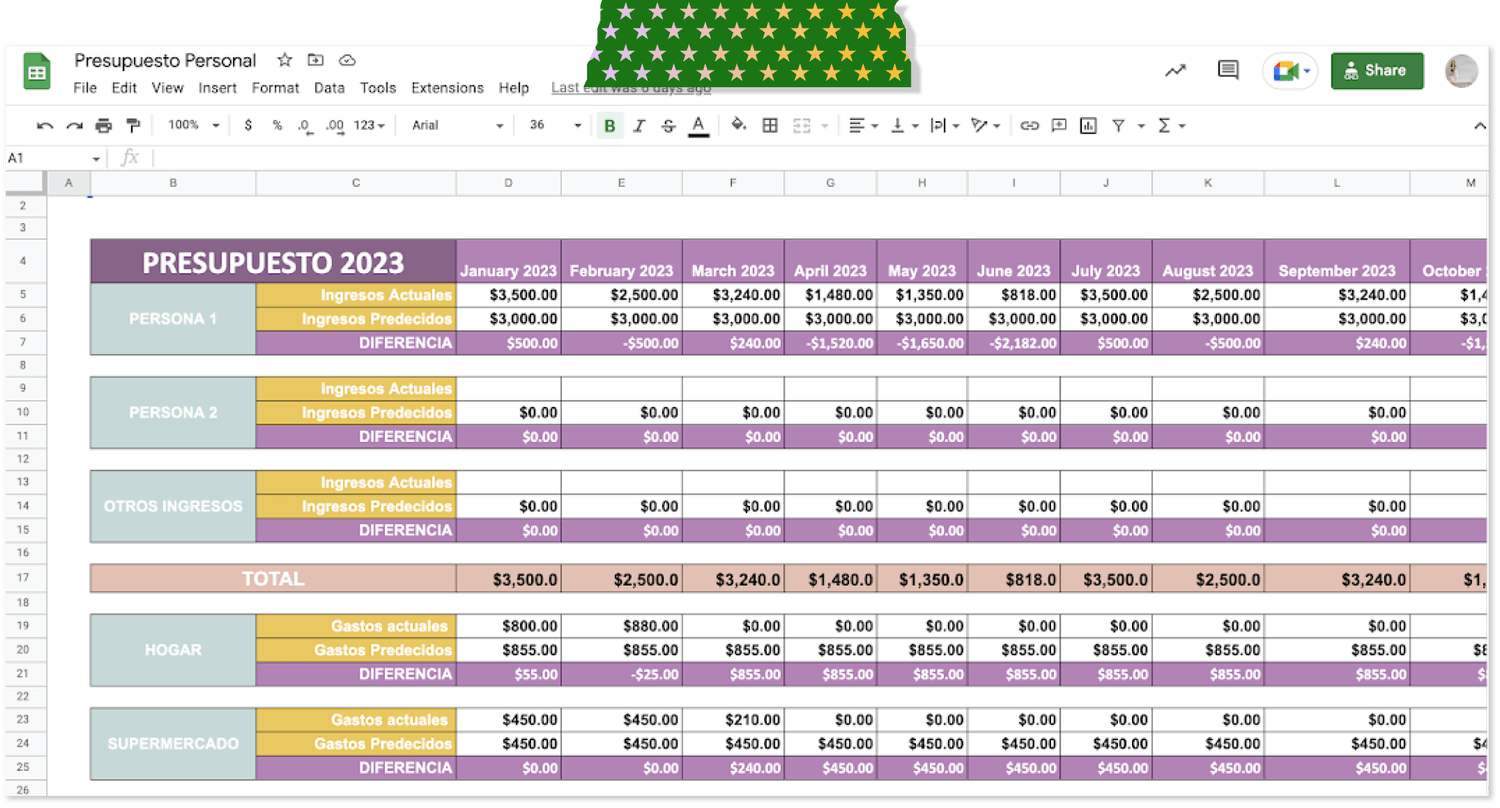The height and width of the screenshot is (808, 1500).
Task: Print the spreadsheet
Action: [104, 126]
